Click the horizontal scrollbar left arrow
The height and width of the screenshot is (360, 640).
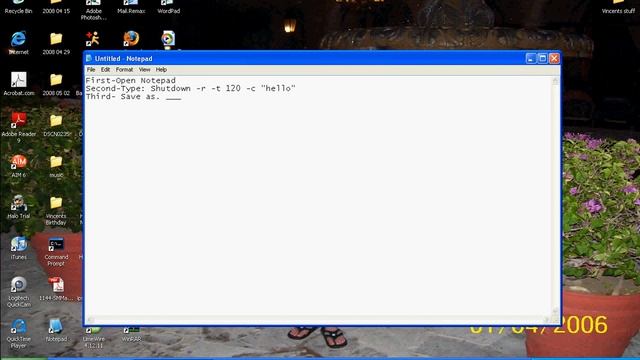click(90, 320)
